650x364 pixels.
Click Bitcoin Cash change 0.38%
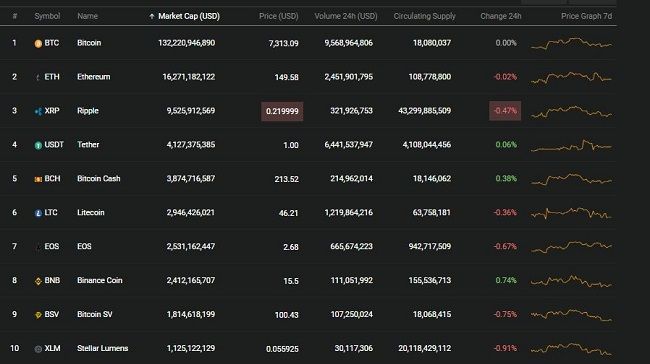[x=506, y=179]
